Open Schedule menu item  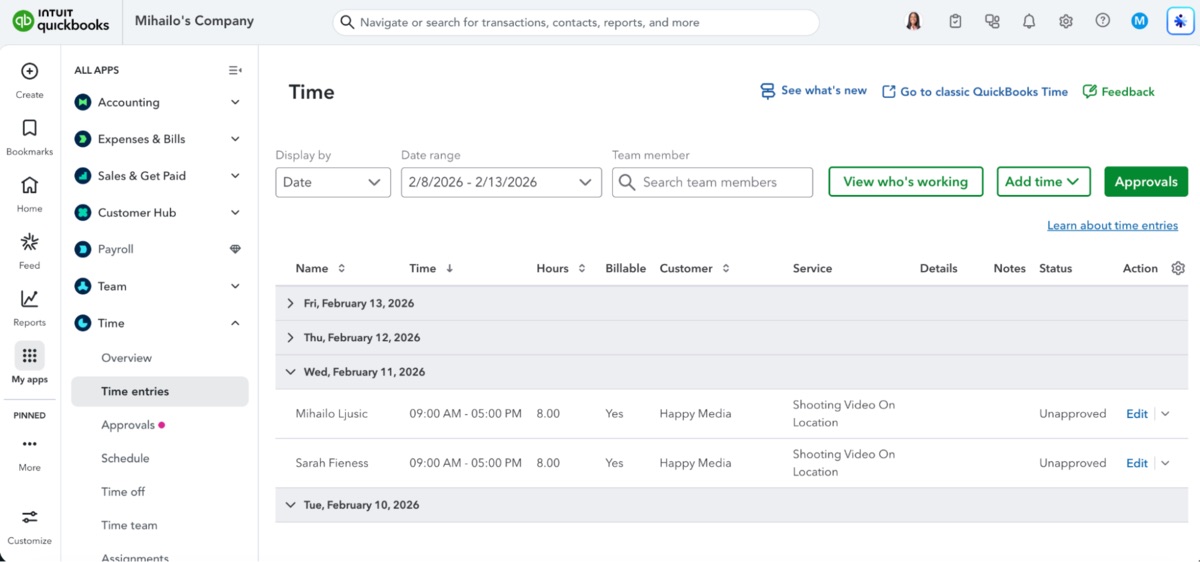tap(125, 458)
